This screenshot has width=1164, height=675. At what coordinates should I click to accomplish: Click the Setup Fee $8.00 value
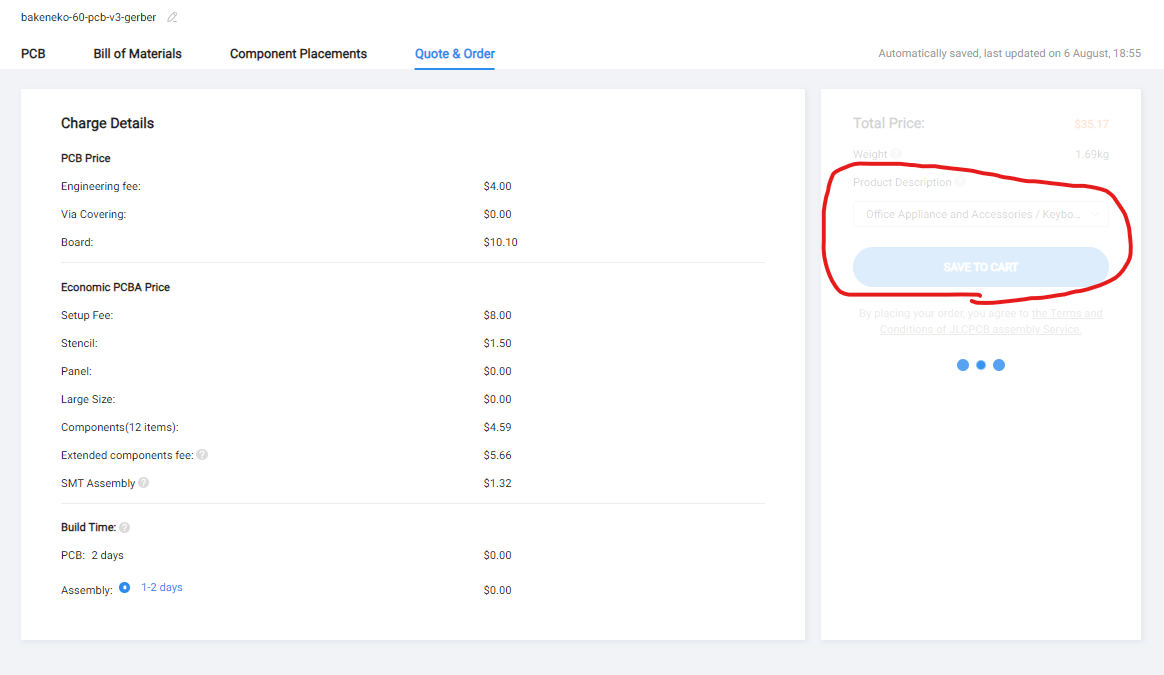497,316
